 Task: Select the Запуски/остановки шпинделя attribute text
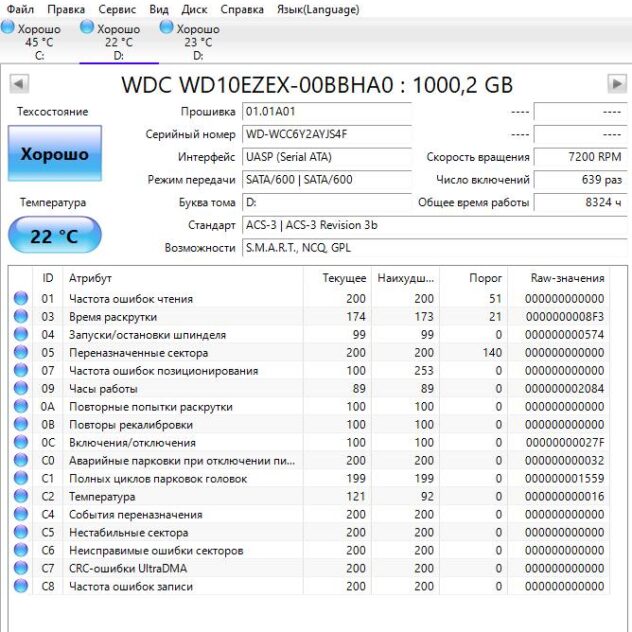coord(148,335)
